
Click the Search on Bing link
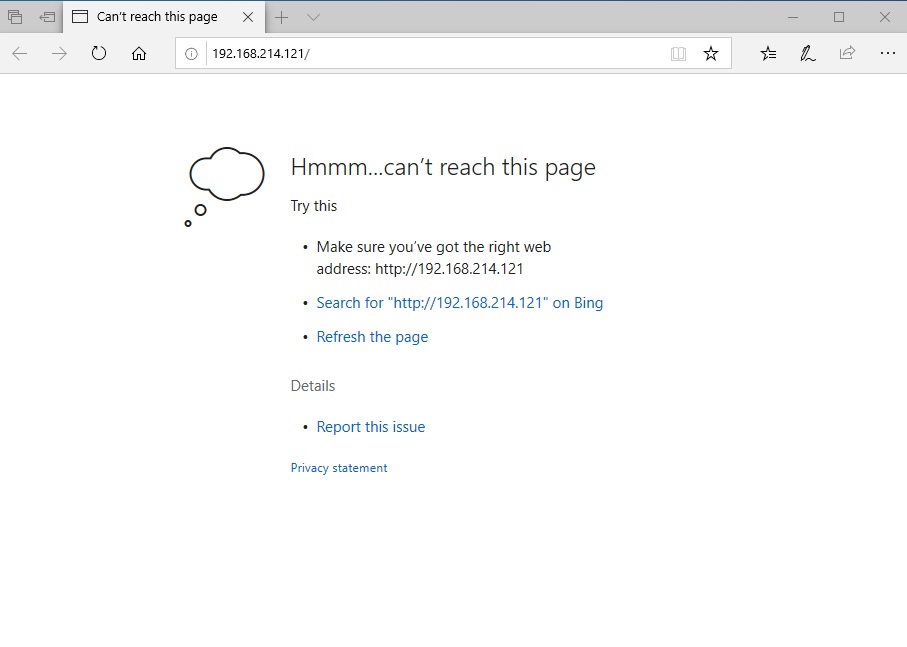pyautogui.click(x=459, y=302)
